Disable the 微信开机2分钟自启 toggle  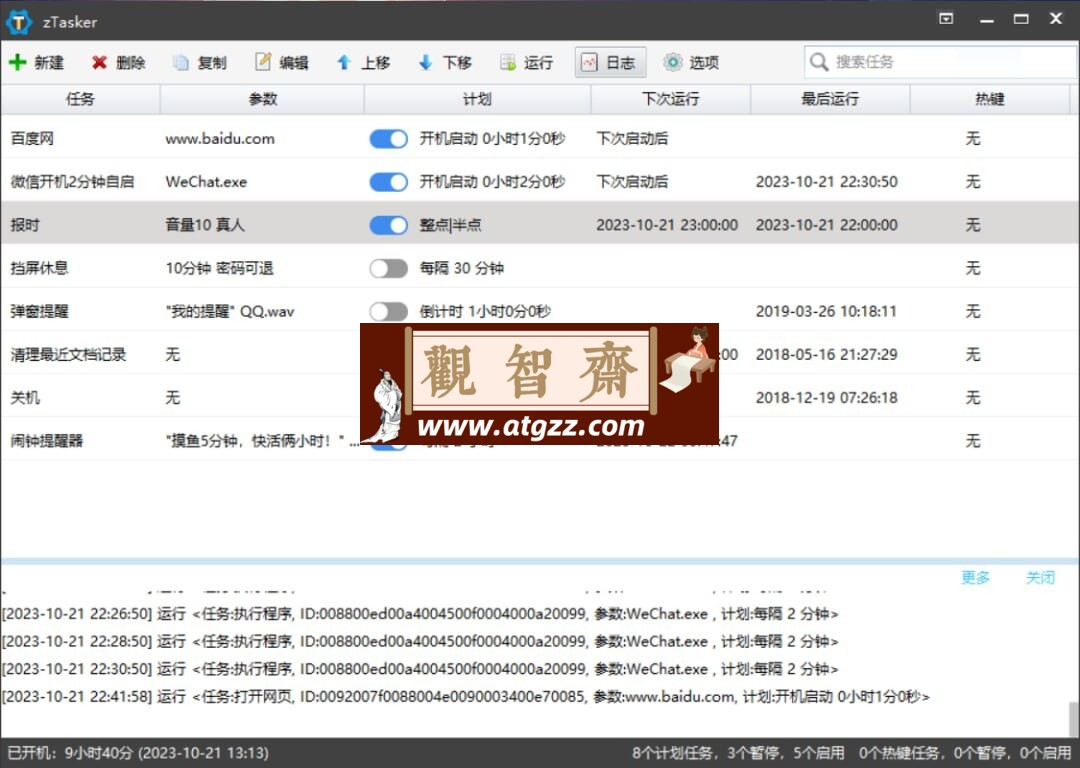[x=388, y=182]
